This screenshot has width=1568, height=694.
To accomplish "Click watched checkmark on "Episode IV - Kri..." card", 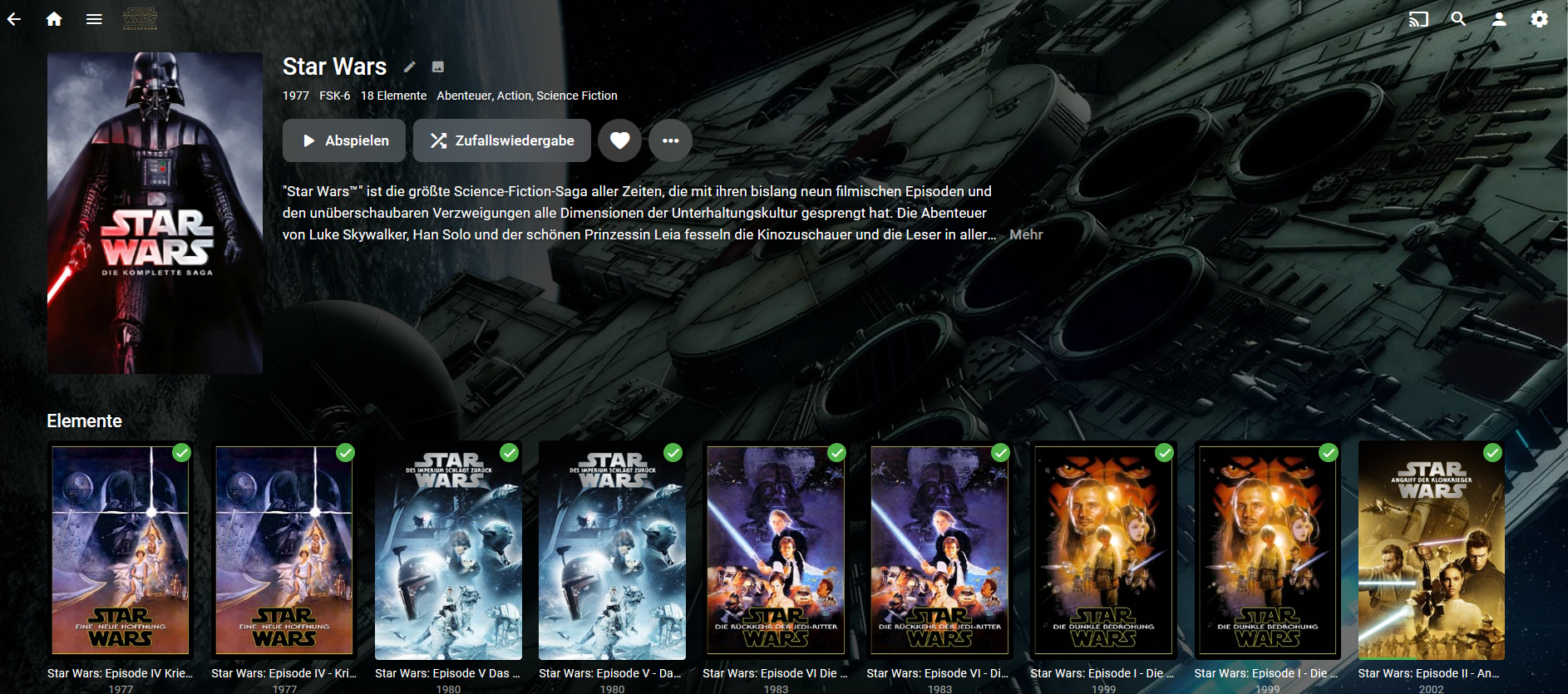I will coord(345,452).
